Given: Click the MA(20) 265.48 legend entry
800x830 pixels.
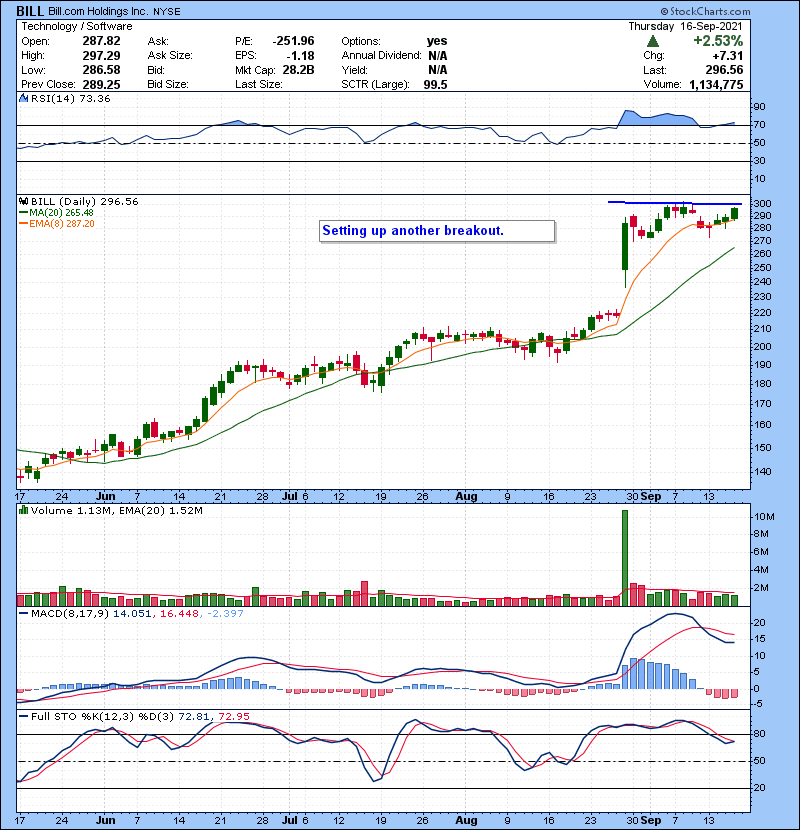Looking at the screenshot, I should (57, 212).
